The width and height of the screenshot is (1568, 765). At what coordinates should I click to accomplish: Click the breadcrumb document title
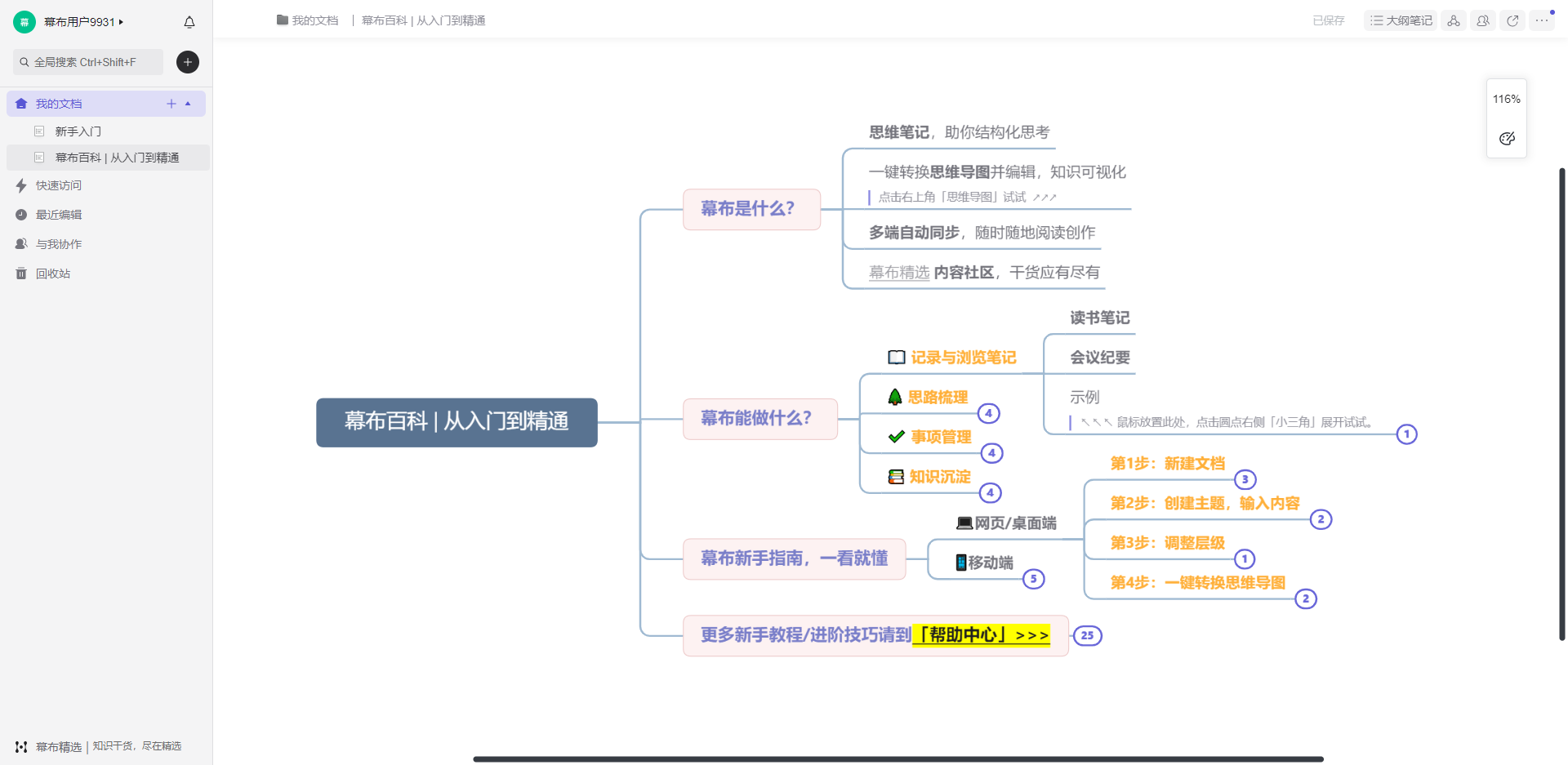[424, 20]
